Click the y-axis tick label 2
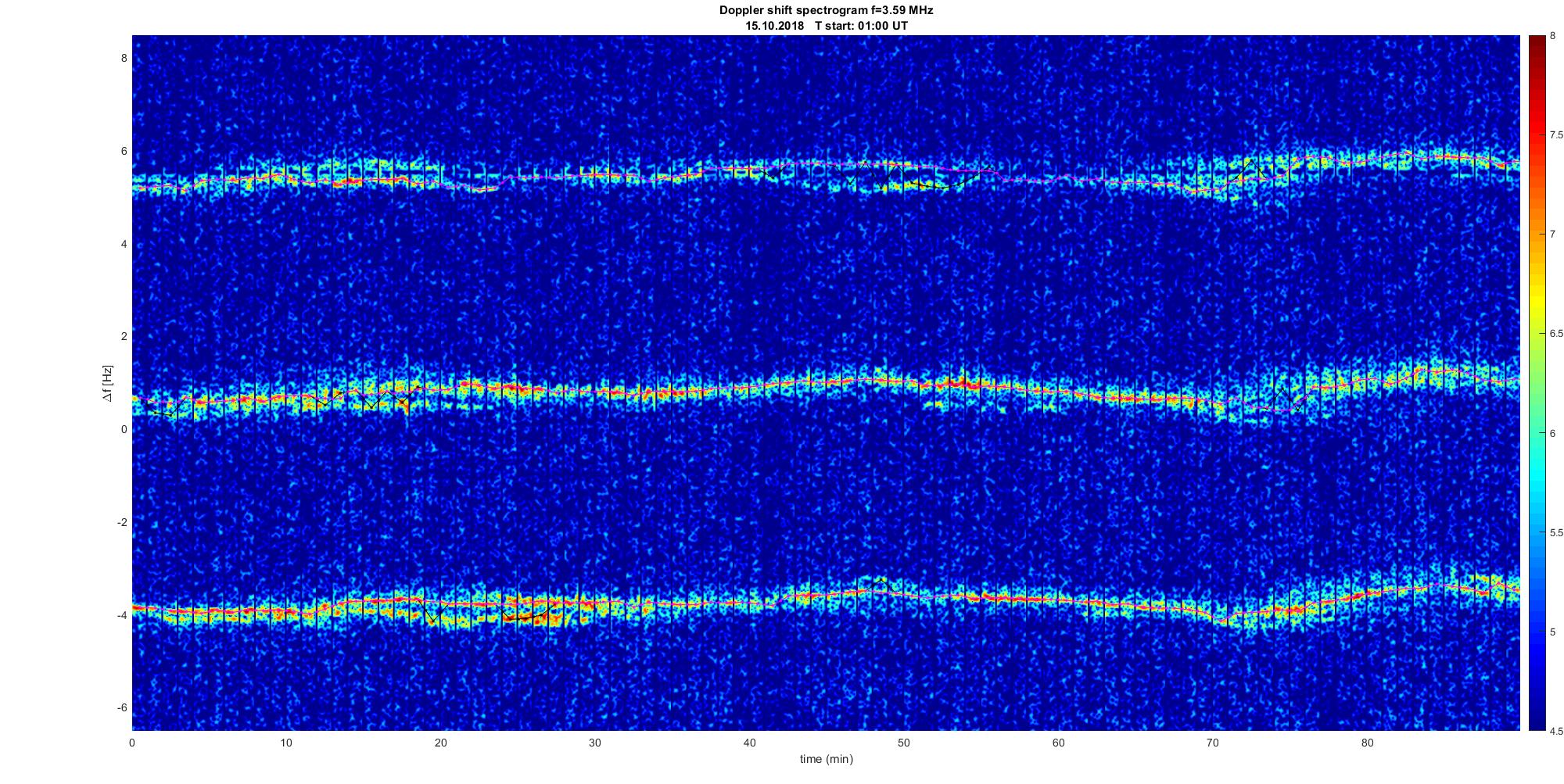The height and width of the screenshot is (784, 1564). [124, 337]
